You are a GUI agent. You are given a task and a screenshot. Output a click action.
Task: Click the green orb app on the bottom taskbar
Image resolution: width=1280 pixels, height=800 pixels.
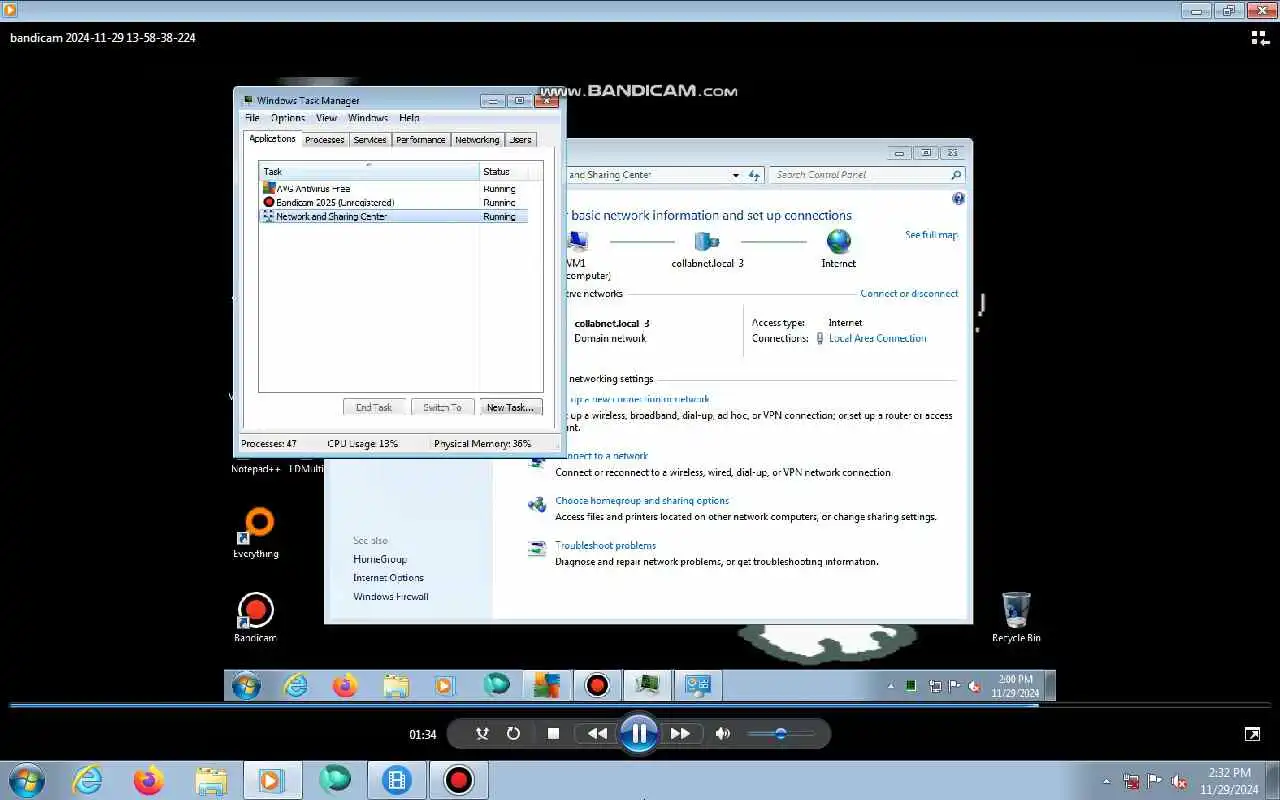[334, 780]
